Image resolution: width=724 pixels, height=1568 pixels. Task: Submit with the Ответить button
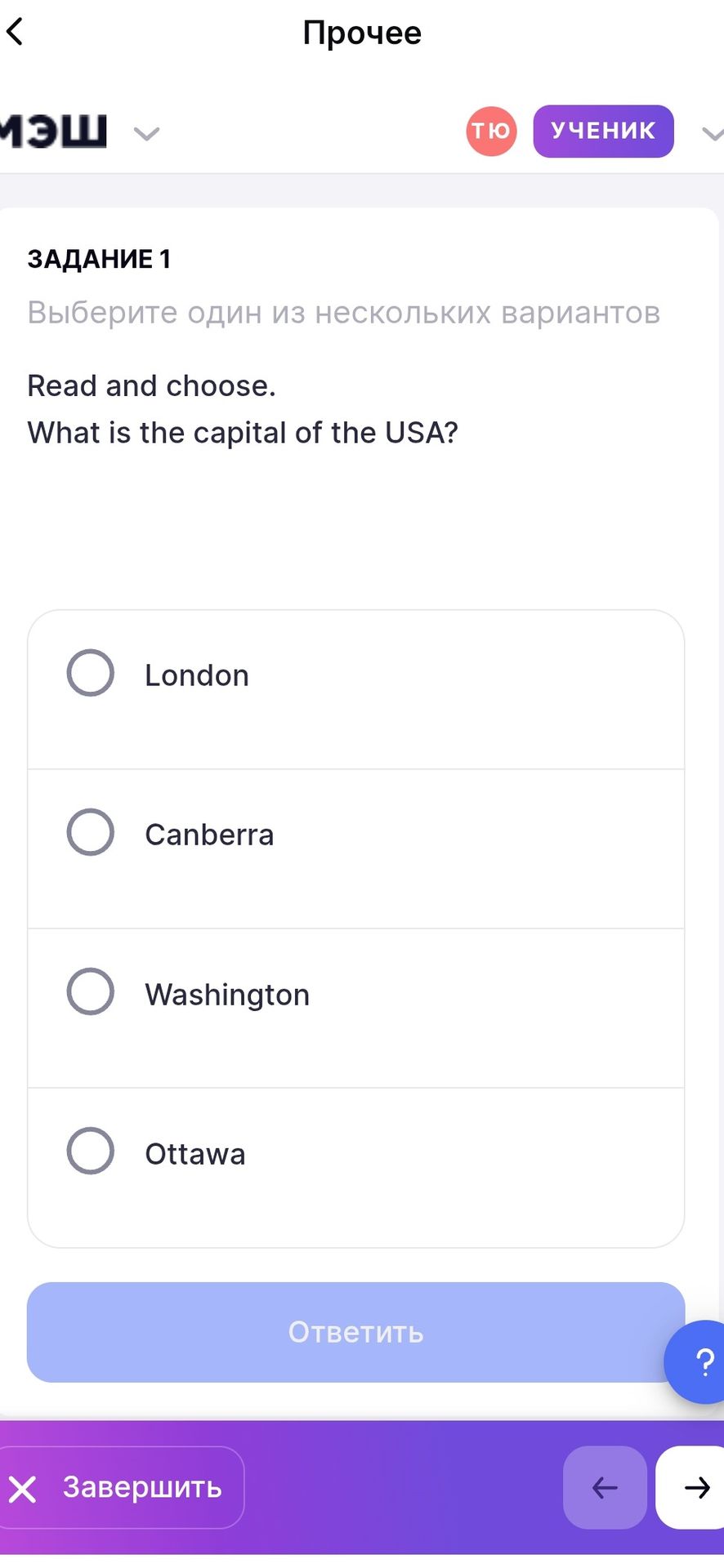pos(355,1332)
